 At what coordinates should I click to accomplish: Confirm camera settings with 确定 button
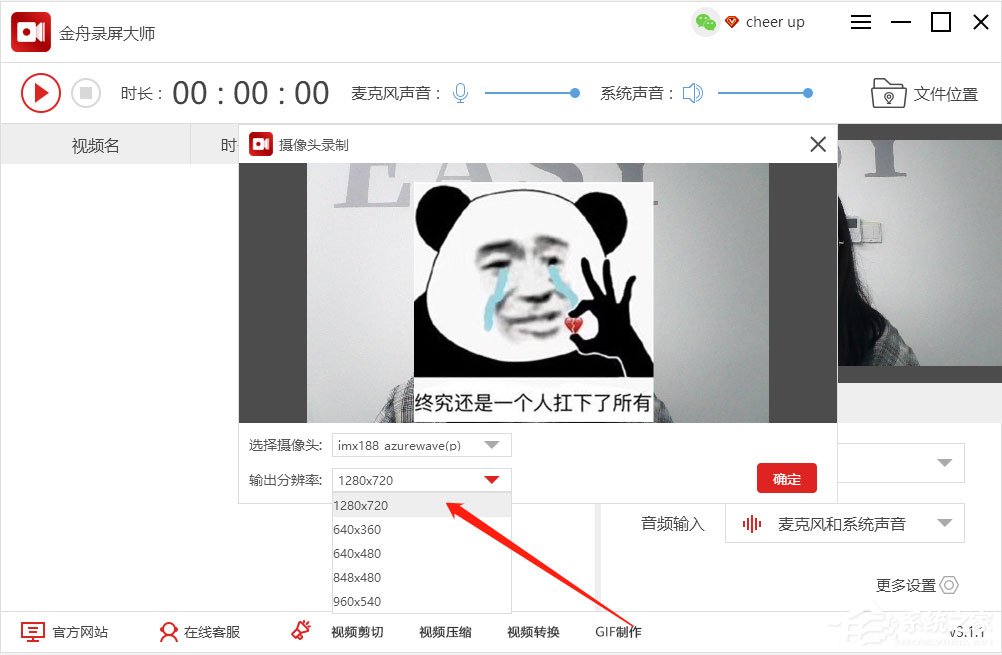(x=786, y=478)
